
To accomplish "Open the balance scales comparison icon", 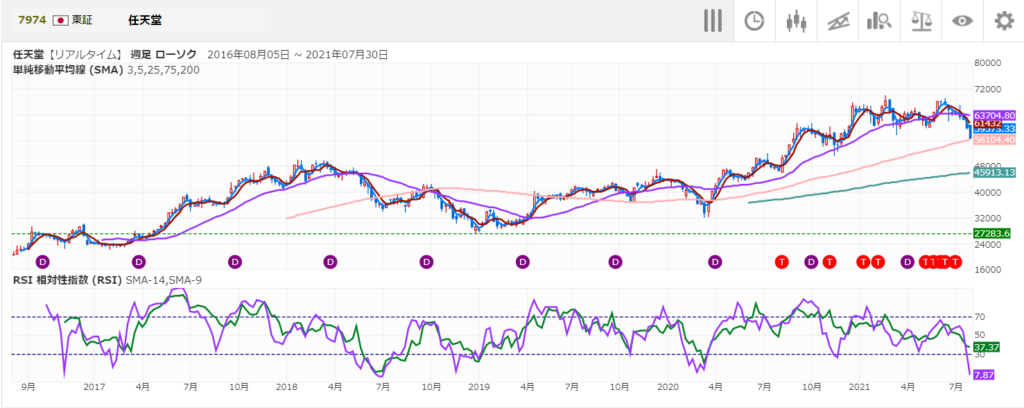I will [920, 21].
